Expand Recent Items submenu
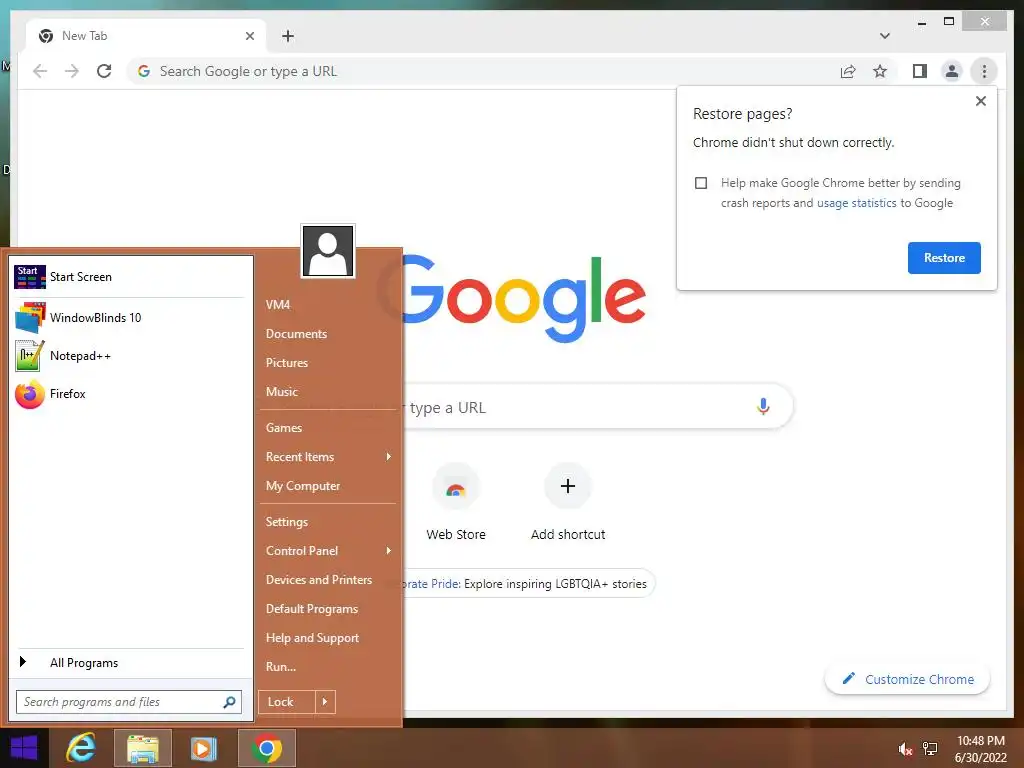 coord(328,457)
